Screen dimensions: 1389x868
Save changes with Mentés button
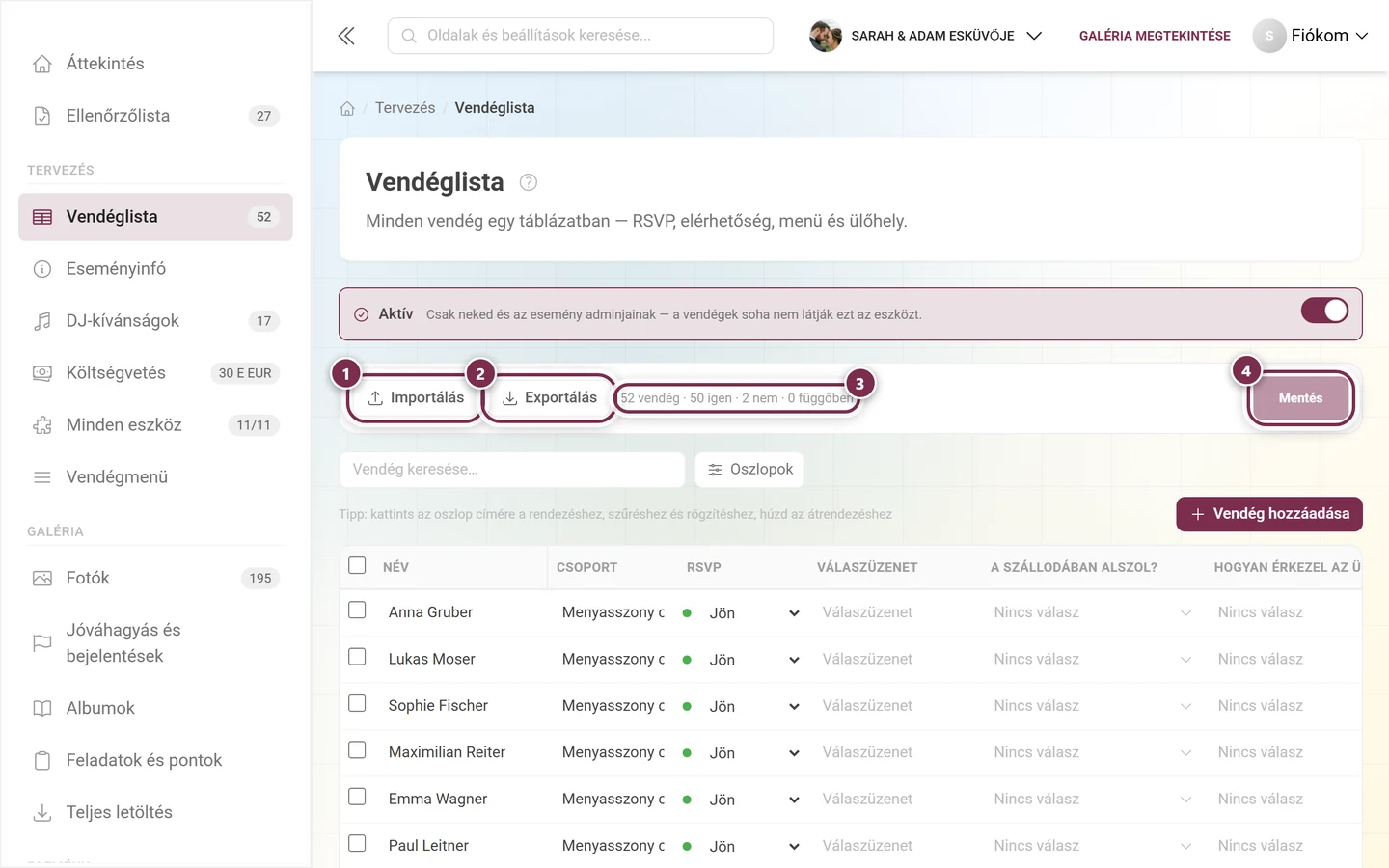coord(1300,398)
